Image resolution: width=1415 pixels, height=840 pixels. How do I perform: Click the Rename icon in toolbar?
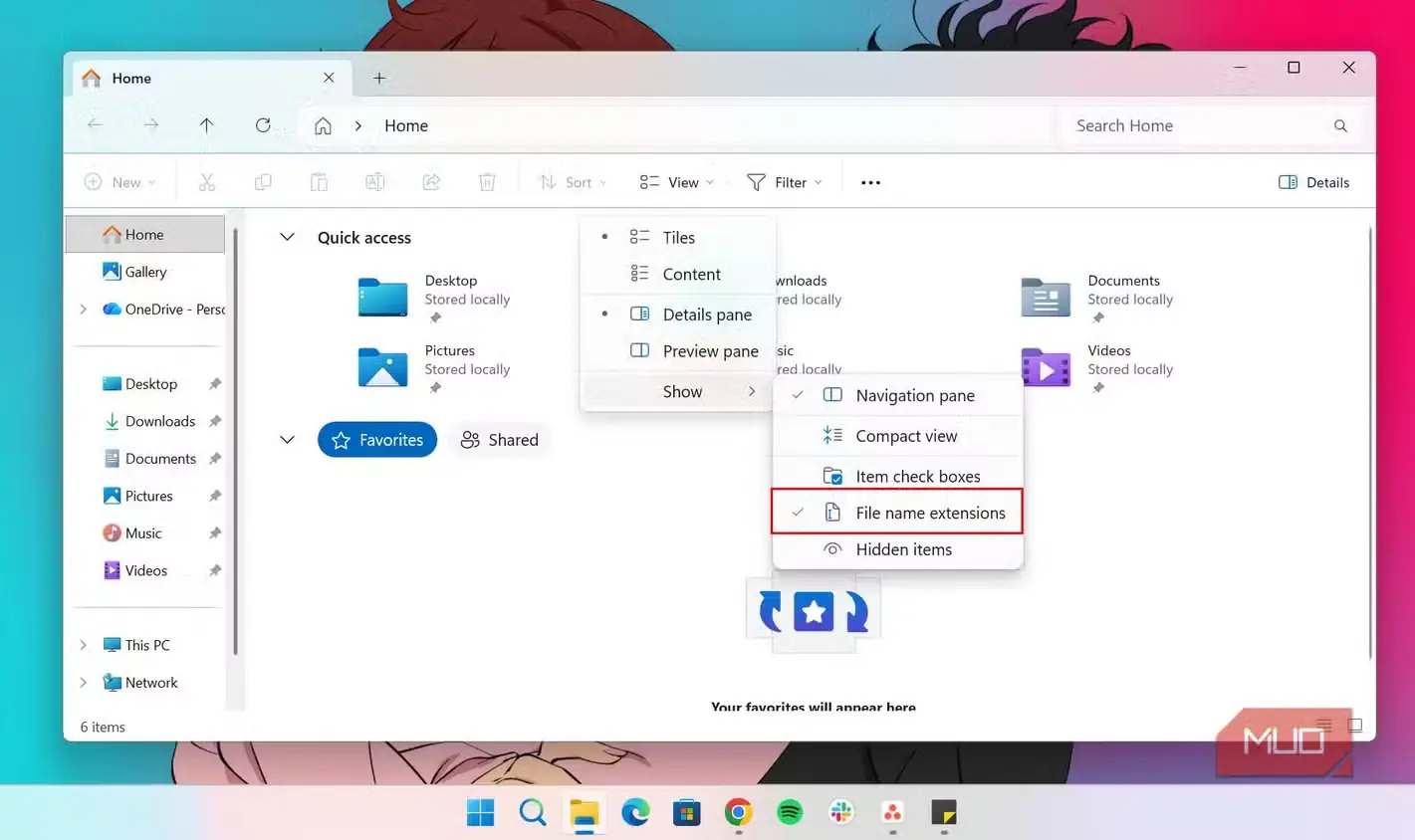[x=374, y=182]
